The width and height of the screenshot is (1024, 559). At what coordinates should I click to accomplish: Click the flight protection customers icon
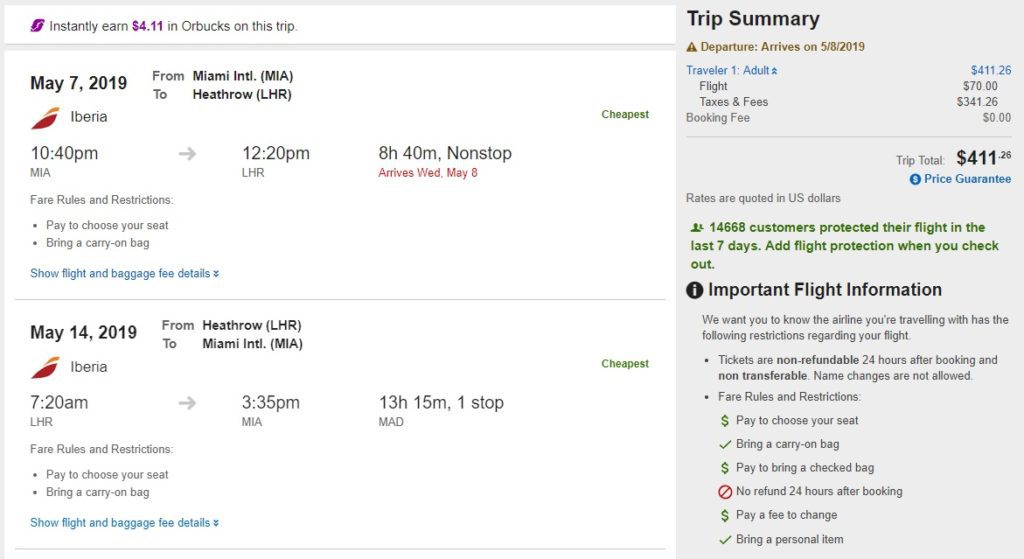click(x=696, y=228)
